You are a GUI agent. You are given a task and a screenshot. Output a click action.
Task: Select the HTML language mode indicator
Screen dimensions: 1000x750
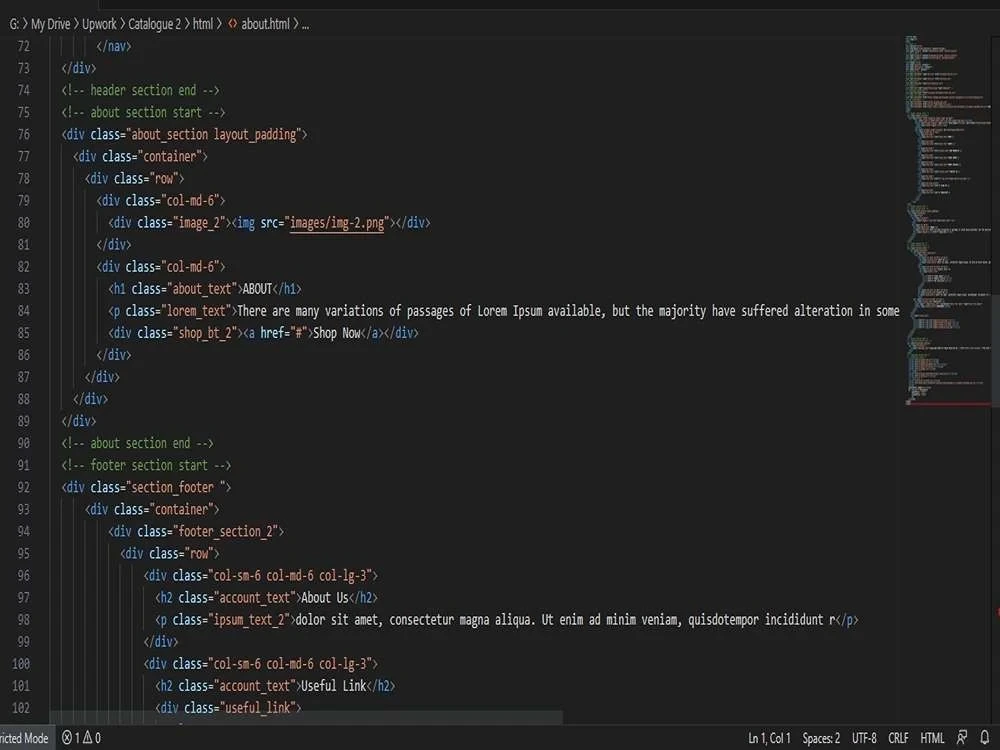click(x=931, y=738)
